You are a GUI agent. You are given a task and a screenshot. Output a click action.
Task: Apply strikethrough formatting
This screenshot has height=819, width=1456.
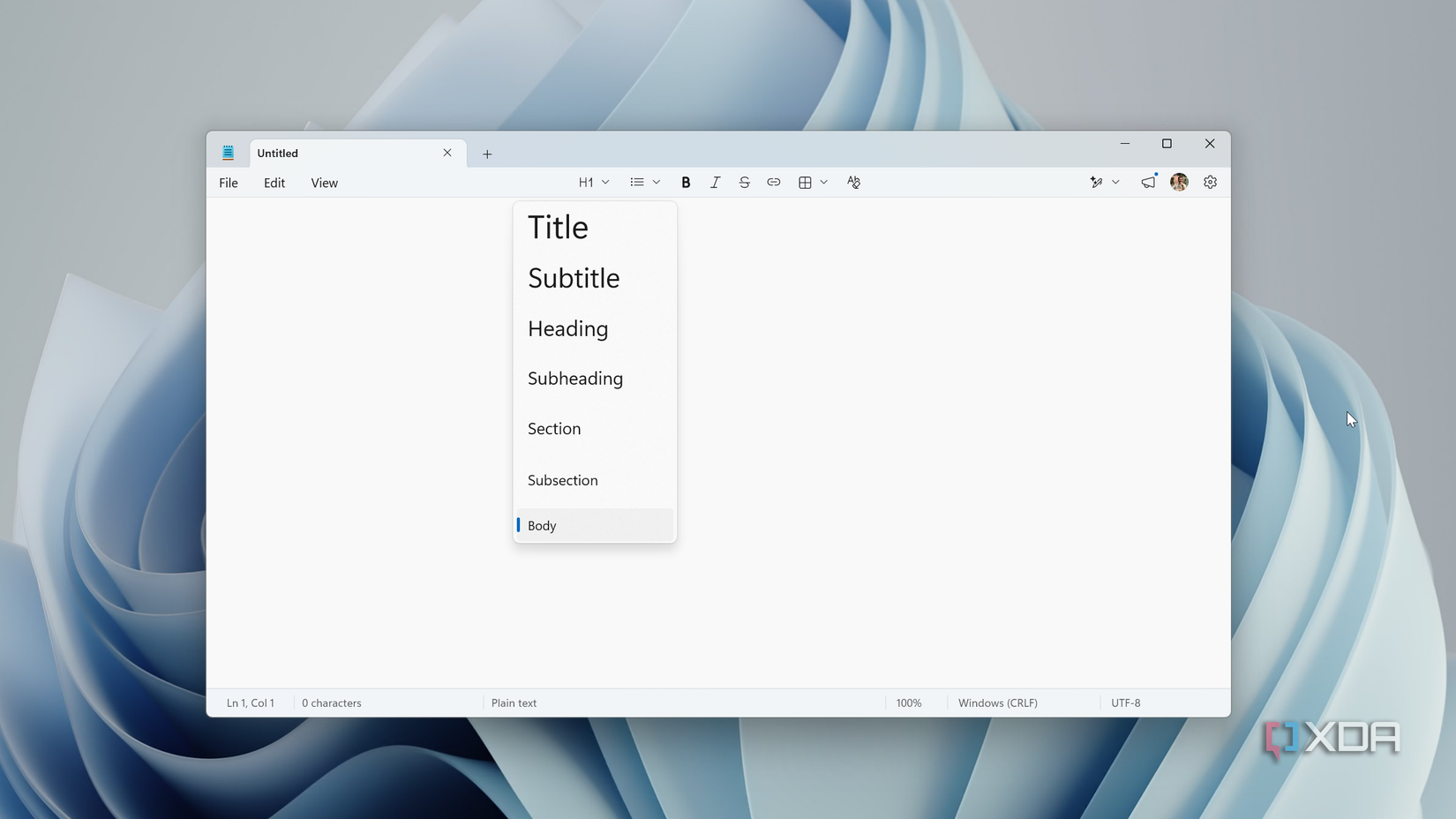tap(744, 183)
